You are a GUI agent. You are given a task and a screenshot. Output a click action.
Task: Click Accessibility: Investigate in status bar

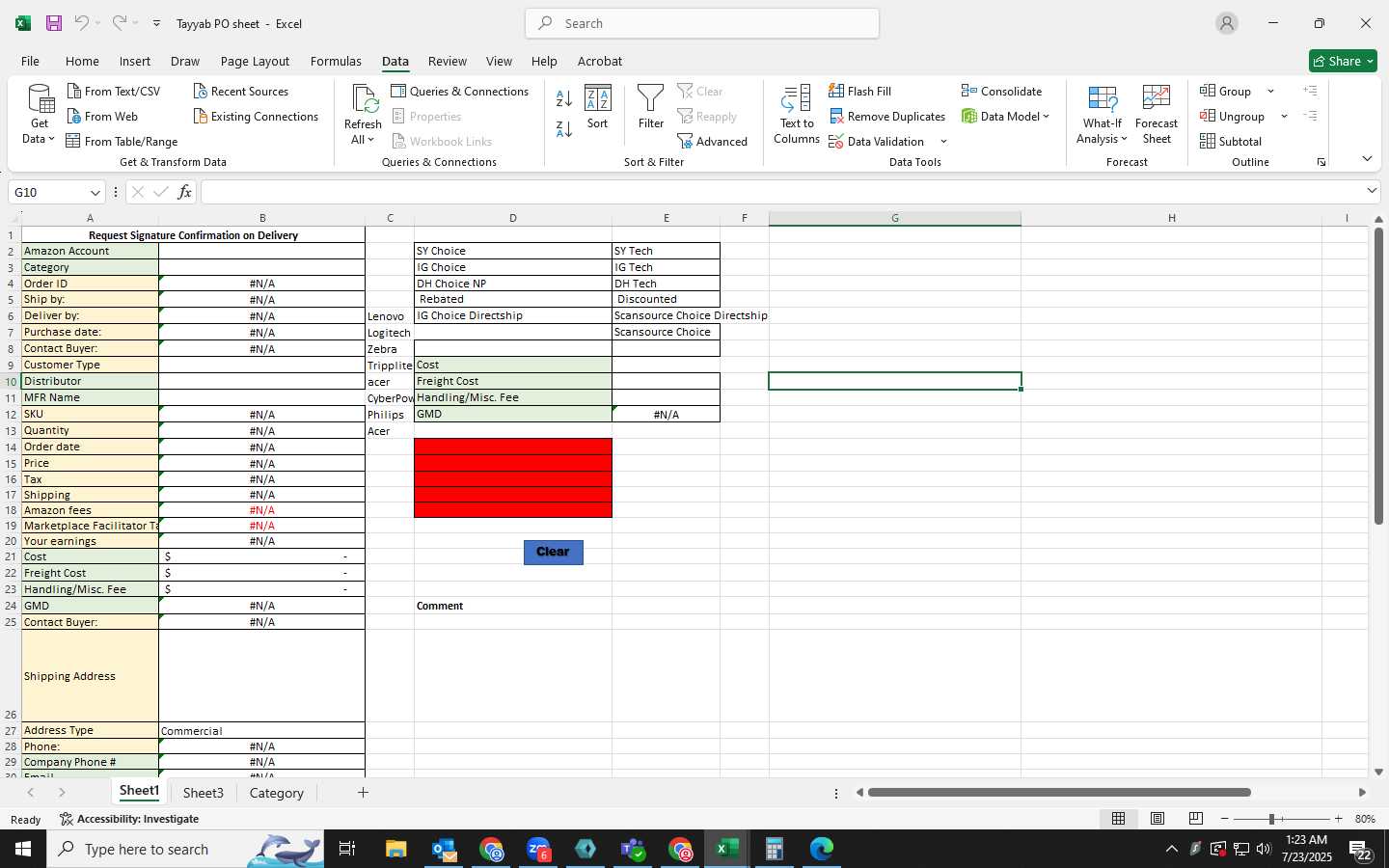pyautogui.click(x=129, y=819)
